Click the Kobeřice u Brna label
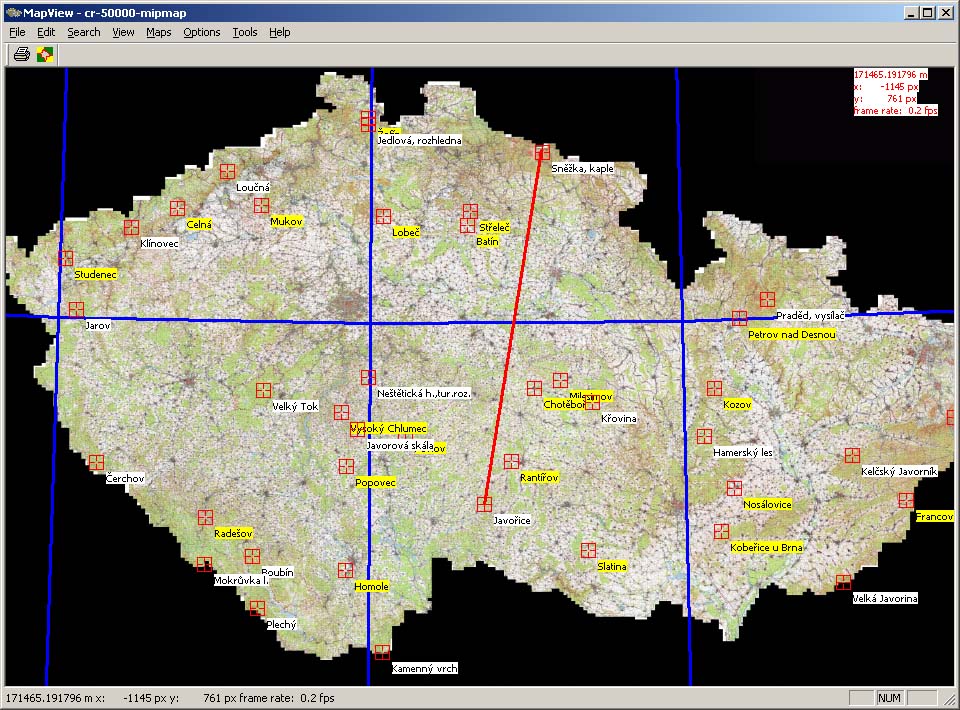Screen dimensions: 960x710 coord(766,548)
